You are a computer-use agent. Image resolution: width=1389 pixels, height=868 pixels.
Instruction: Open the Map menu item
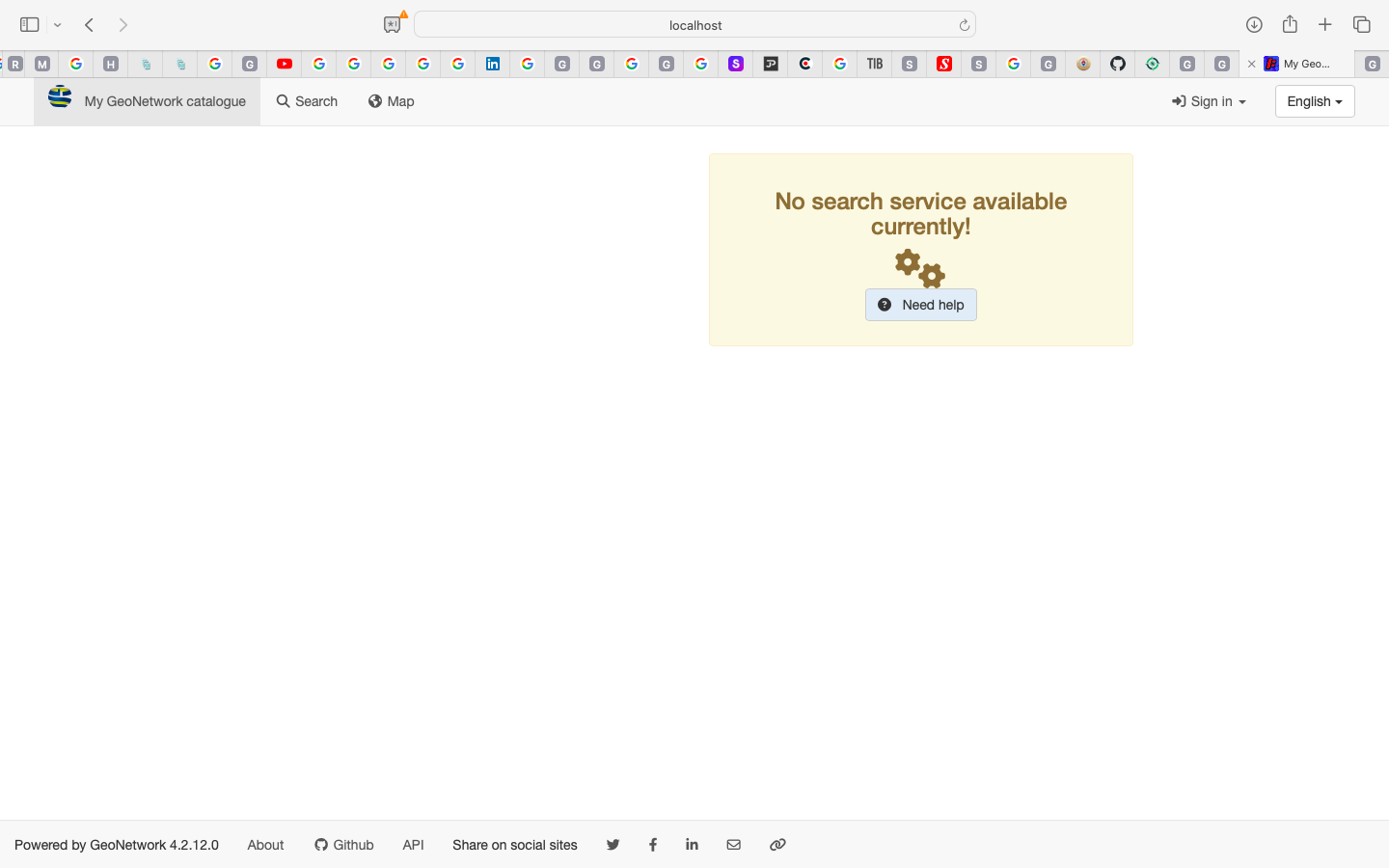[x=391, y=101]
